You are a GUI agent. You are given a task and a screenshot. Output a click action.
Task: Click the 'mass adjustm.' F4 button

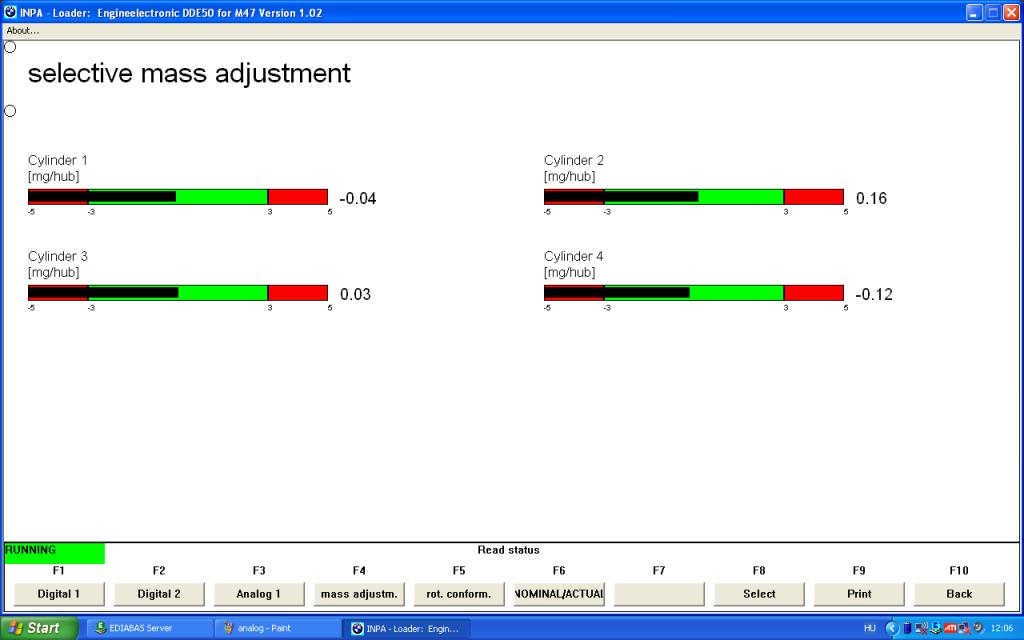[359, 594]
